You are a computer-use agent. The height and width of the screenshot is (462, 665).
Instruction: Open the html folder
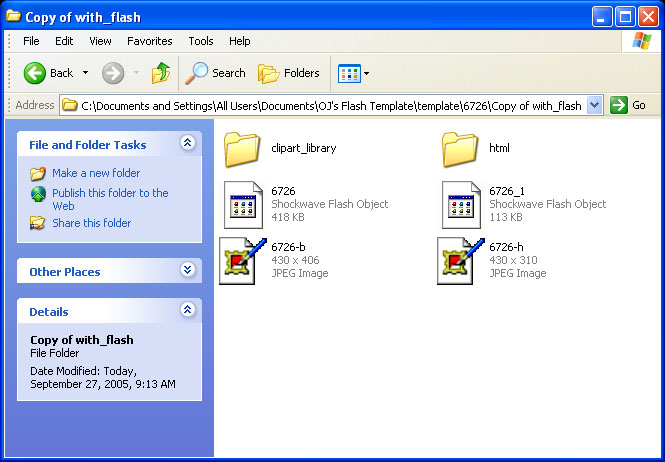(x=461, y=149)
